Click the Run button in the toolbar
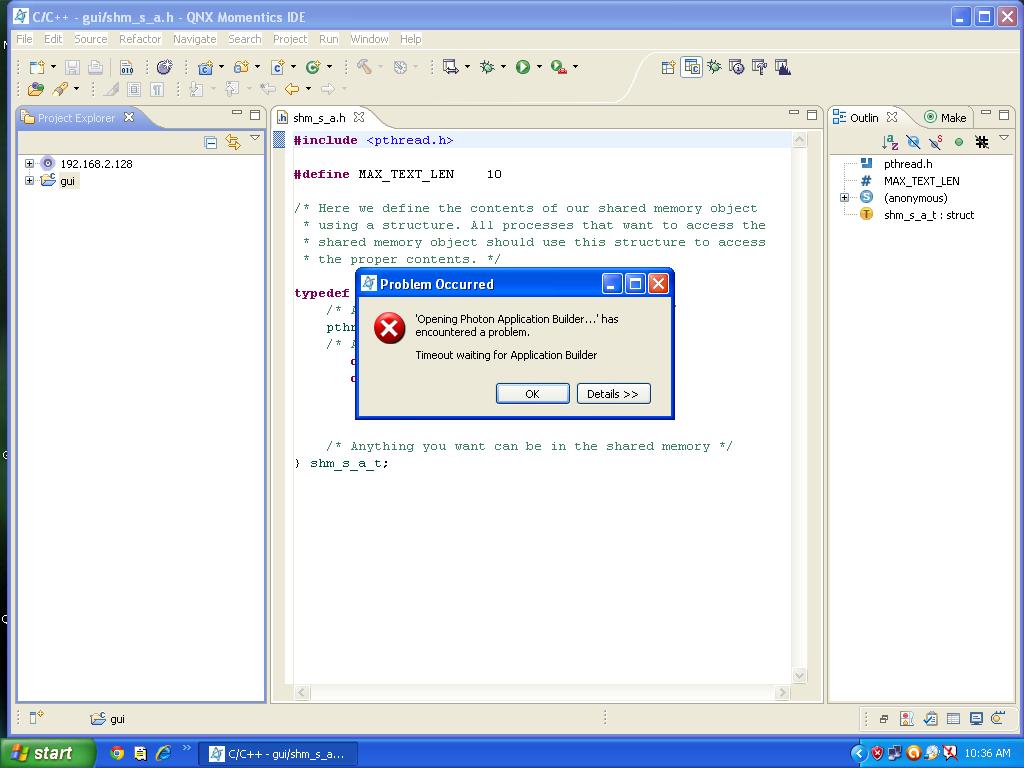Image resolution: width=1024 pixels, height=768 pixels. pos(522,67)
